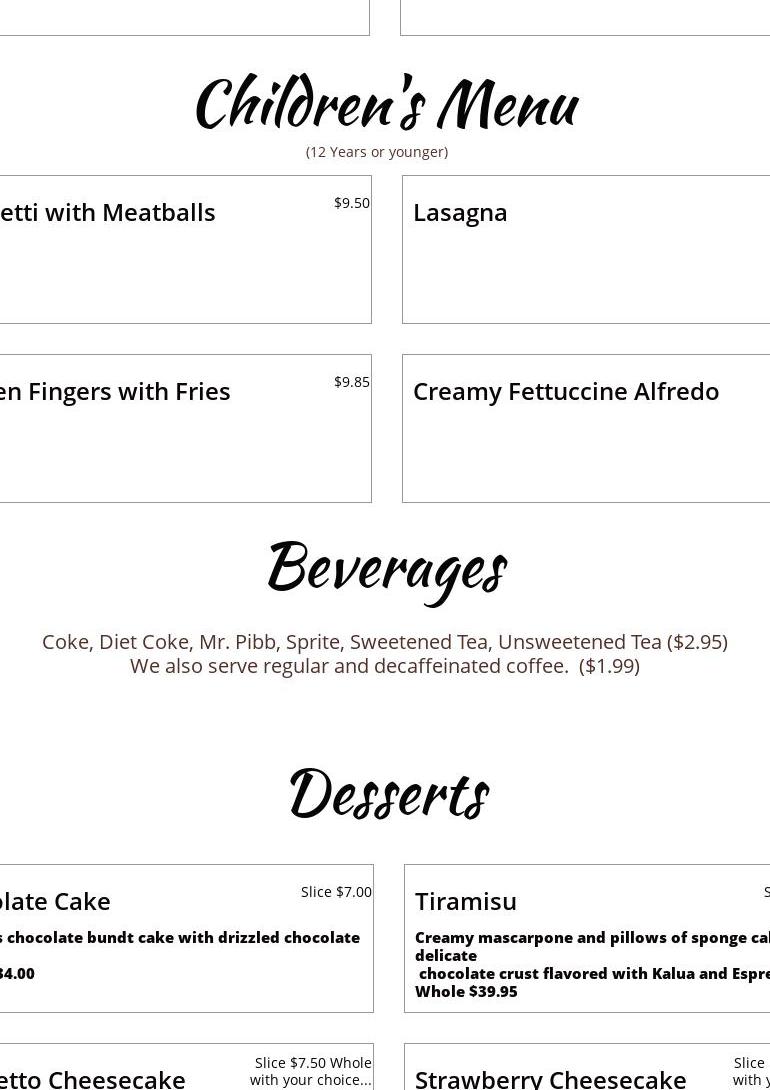Click the Children's Menu heading

click(x=386, y=104)
